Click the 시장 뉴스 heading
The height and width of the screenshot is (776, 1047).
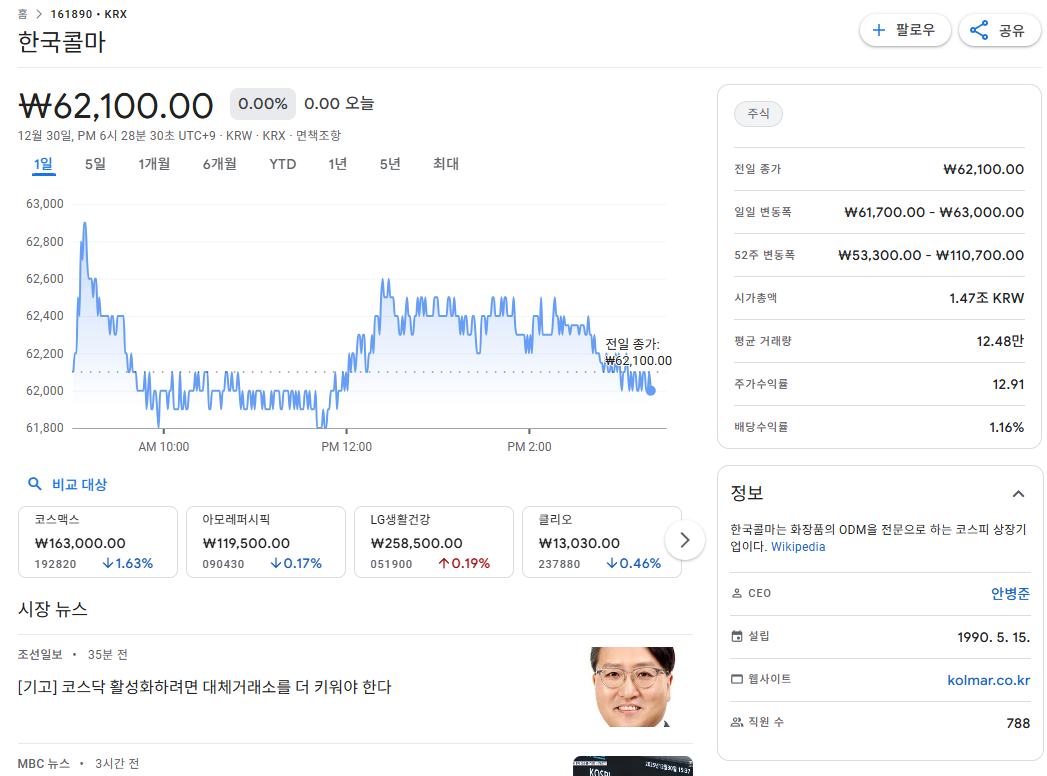(53, 609)
